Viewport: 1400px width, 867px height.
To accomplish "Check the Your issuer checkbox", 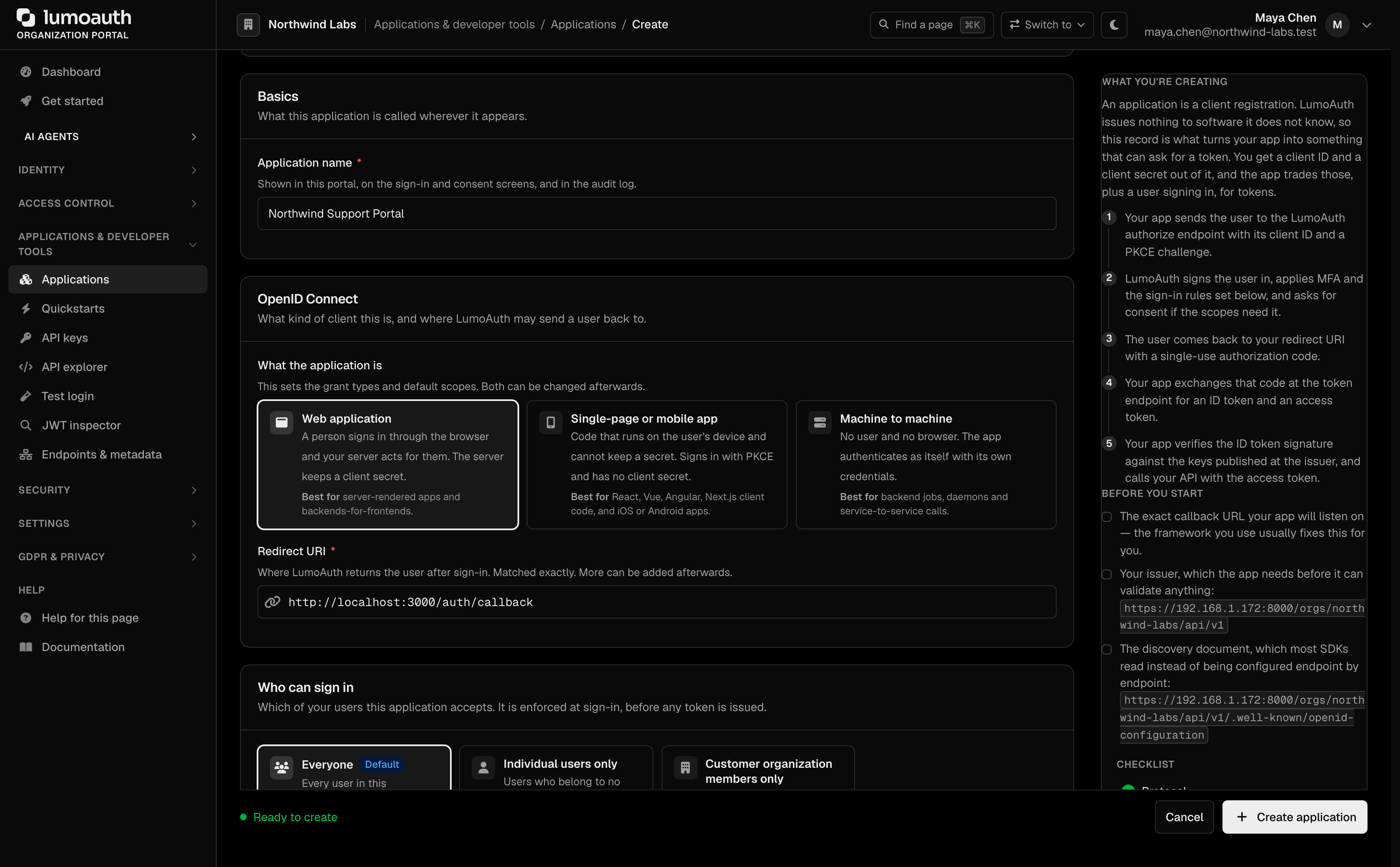I will click(x=1107, y=574).
